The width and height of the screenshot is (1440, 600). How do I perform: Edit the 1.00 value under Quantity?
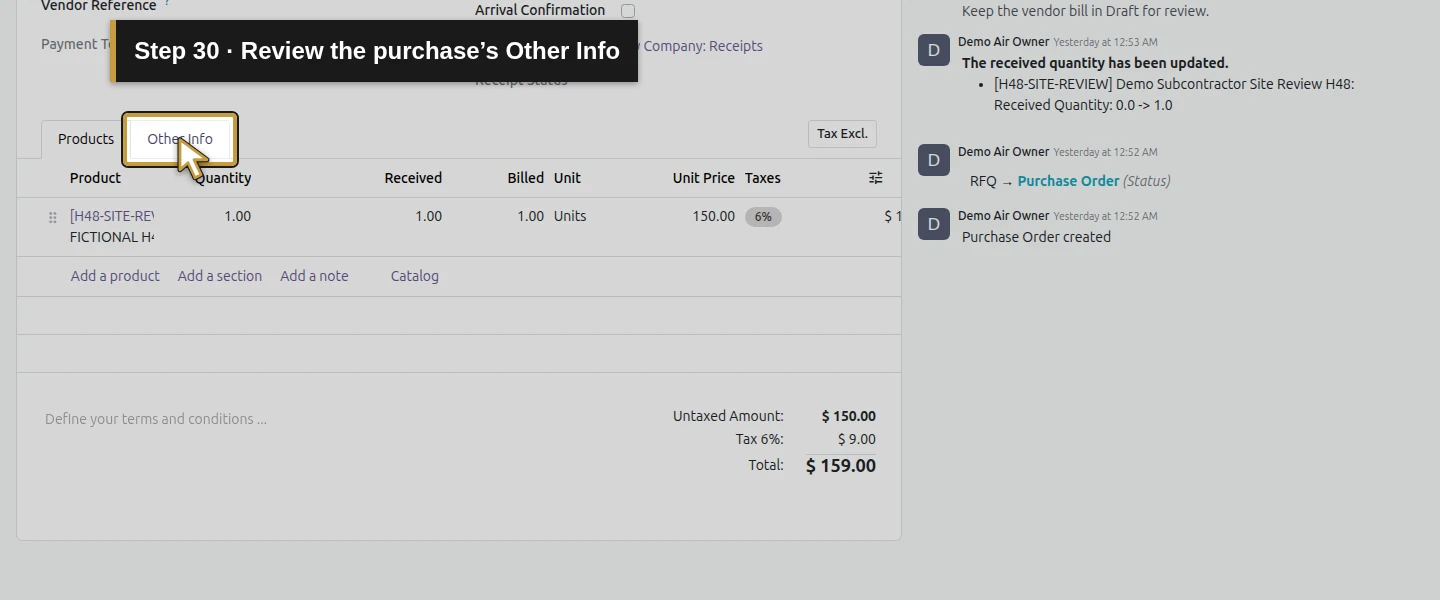pyautogui.click(x=238, y=216)
